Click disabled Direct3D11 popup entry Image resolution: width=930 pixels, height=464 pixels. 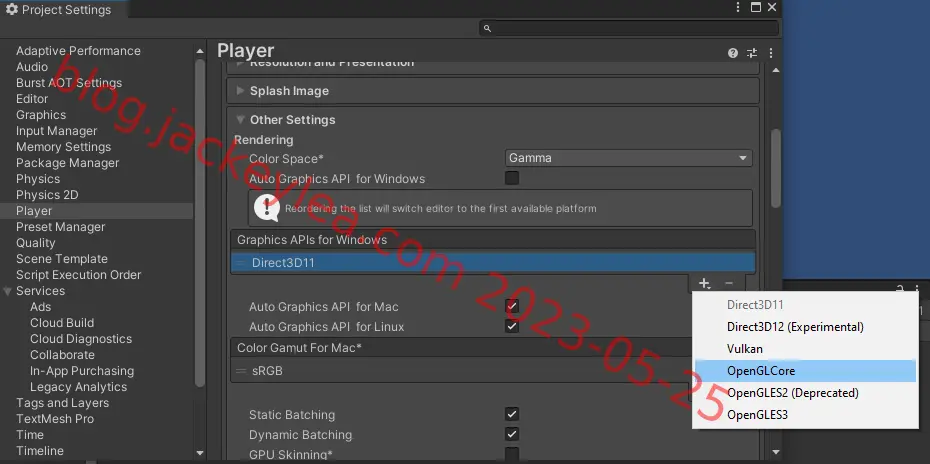(x=755, y=305)
